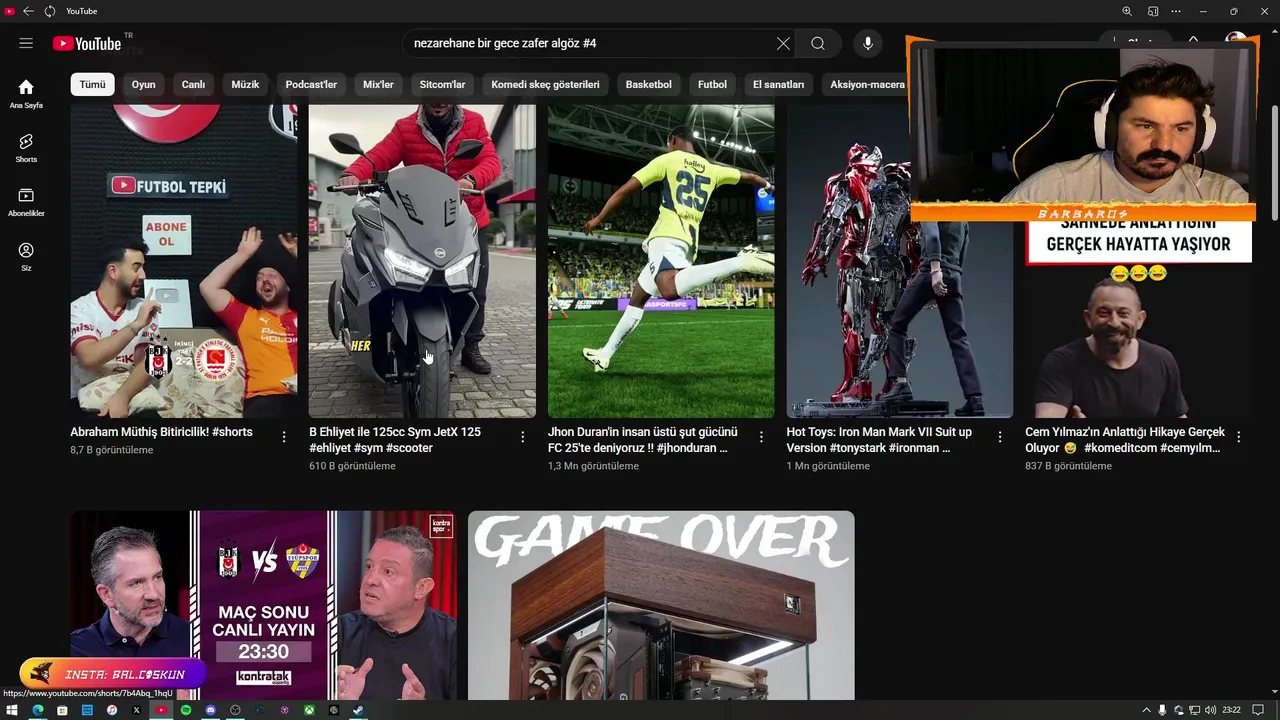Open options for the Jhon Duran short
1280x720 pixels.
click(x=761, y=437)
